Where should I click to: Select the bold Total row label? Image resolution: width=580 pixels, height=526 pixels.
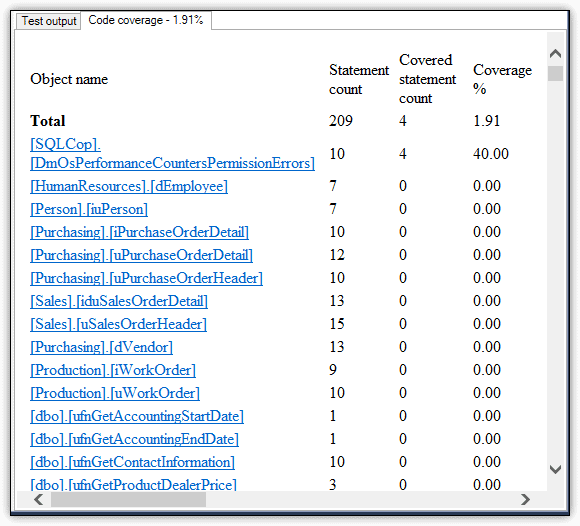point(48,121)
